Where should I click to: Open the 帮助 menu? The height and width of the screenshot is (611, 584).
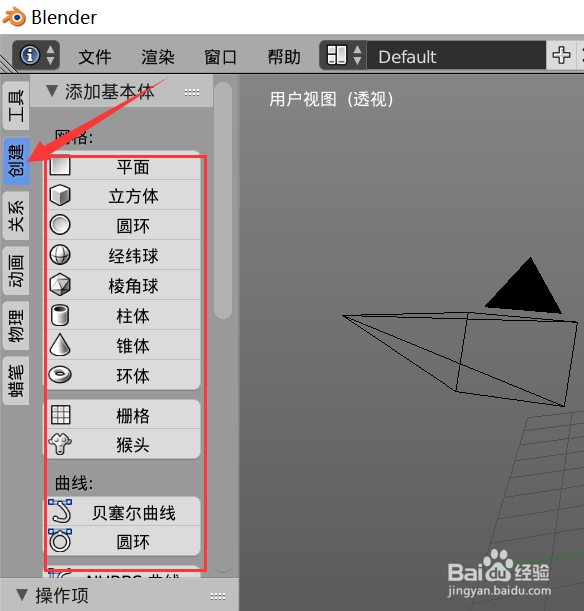click(x=284, y=57)
